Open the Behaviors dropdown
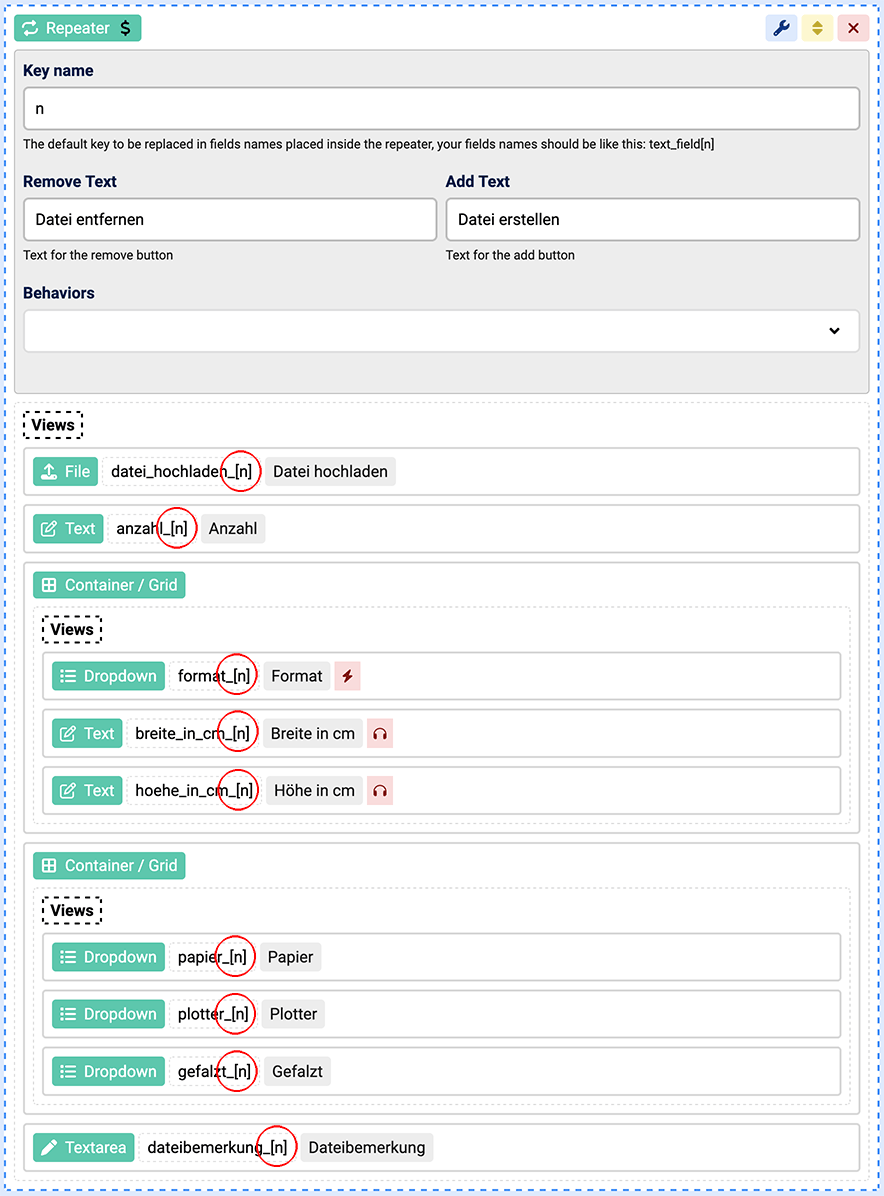884x1196 pixels. 441,331
